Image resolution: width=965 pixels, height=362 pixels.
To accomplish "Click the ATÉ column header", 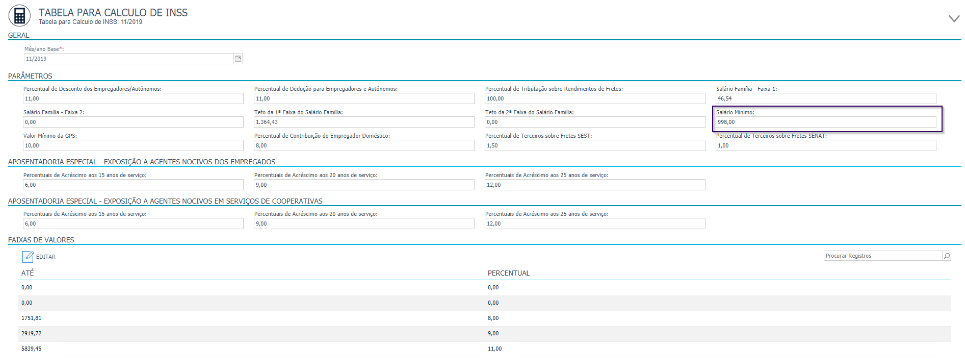I will pos(27,273).
